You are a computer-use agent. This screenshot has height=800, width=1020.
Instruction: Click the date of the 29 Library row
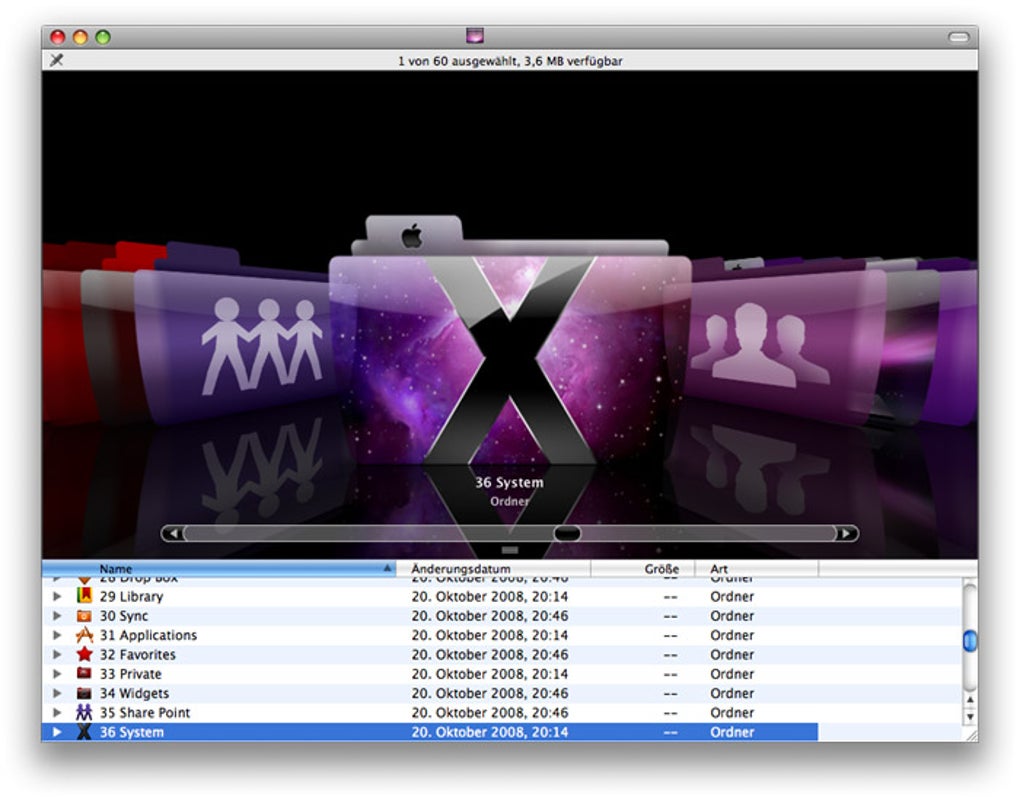[x=489, y=596]
